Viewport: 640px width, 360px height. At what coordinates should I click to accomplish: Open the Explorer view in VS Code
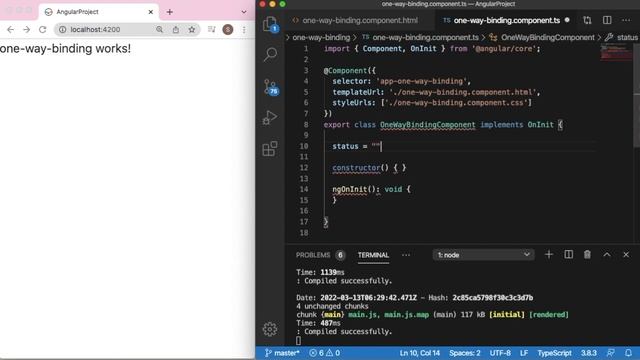[269, 24]
